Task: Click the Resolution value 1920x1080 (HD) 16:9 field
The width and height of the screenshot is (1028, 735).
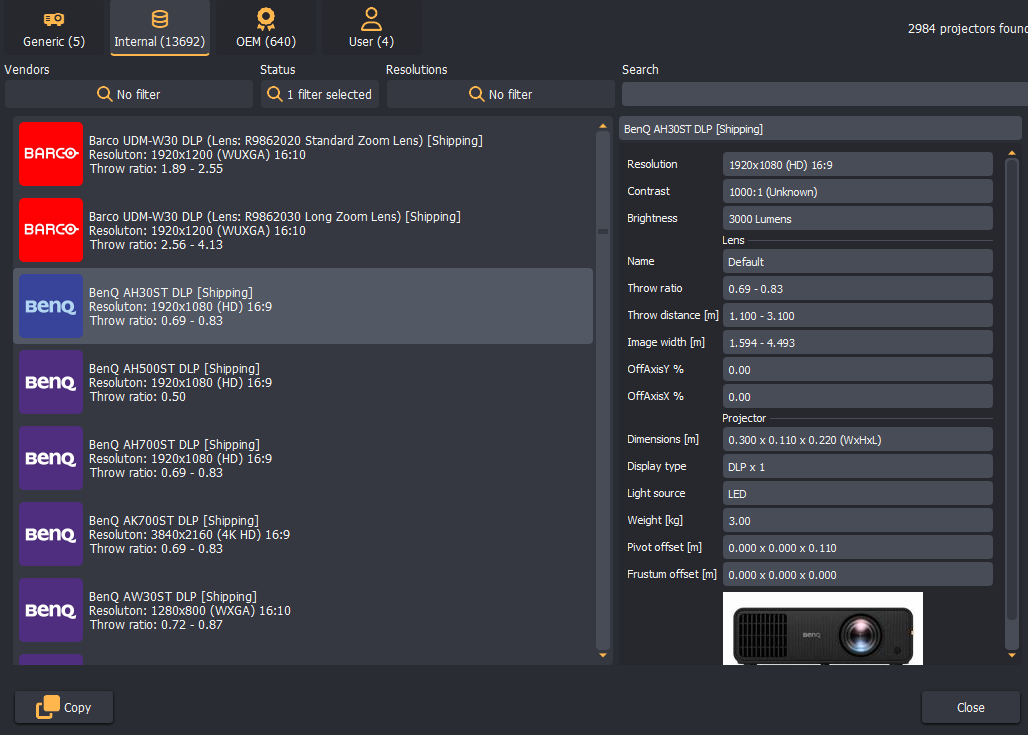Action: coord(858,165)
